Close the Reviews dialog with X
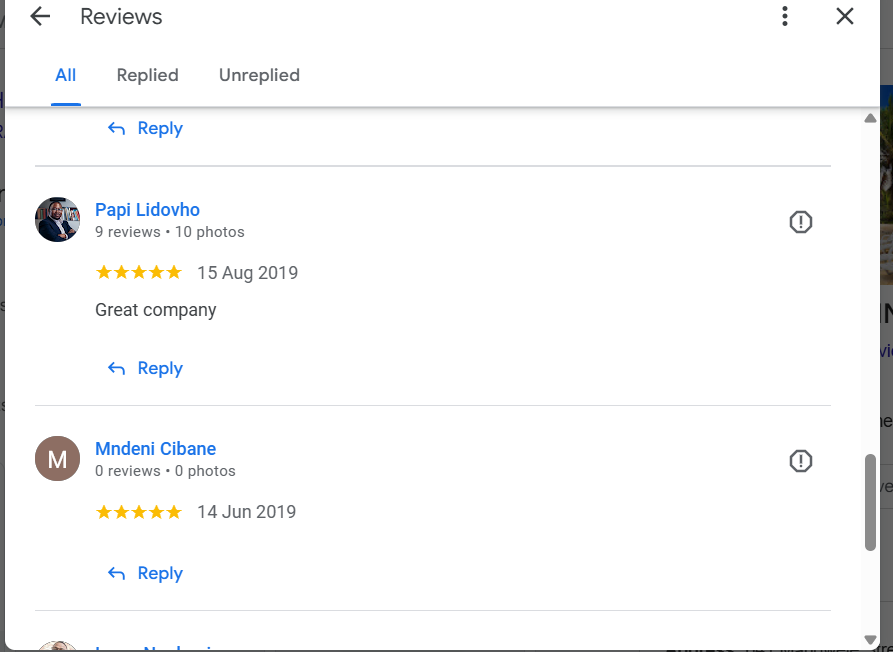Screen dimensions: 893x652 (845, 17)
